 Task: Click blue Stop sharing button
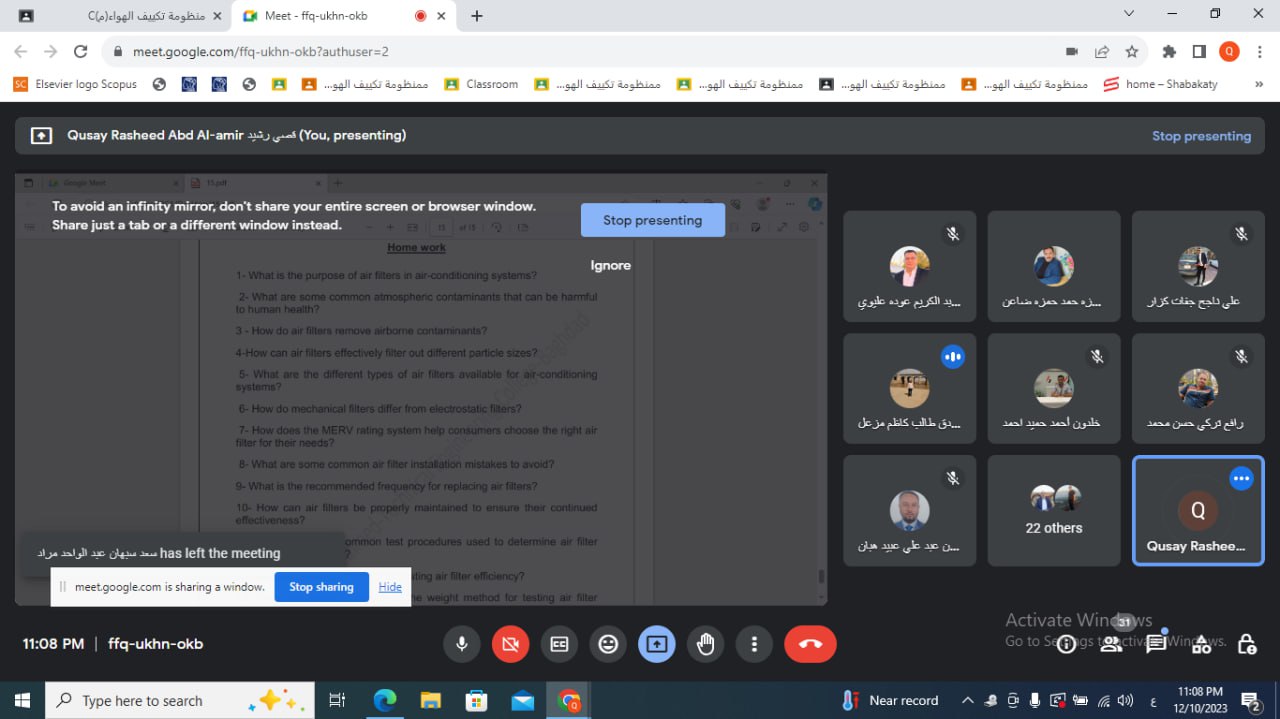click(321, 587)
